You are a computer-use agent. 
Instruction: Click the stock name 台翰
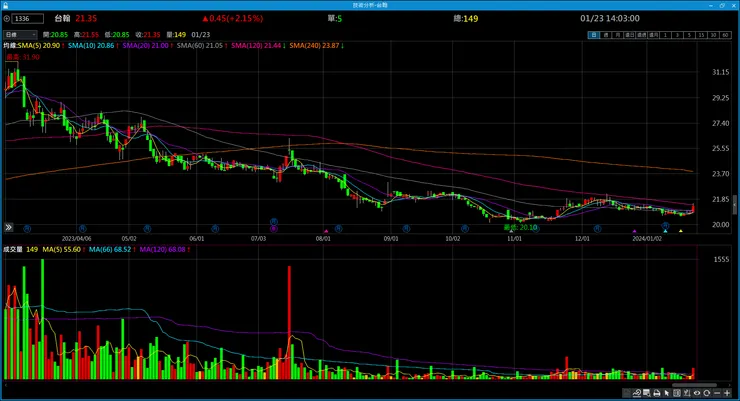(x=62, y=18)
